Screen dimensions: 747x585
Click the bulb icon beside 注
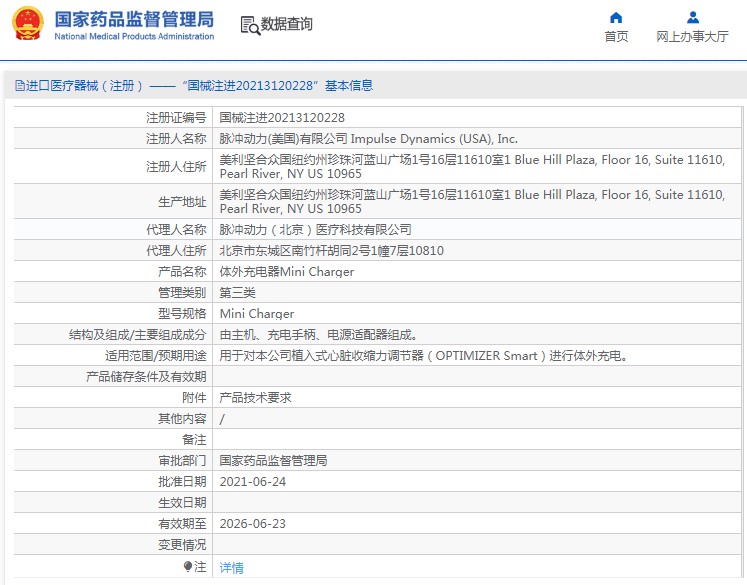click(188, 566)
